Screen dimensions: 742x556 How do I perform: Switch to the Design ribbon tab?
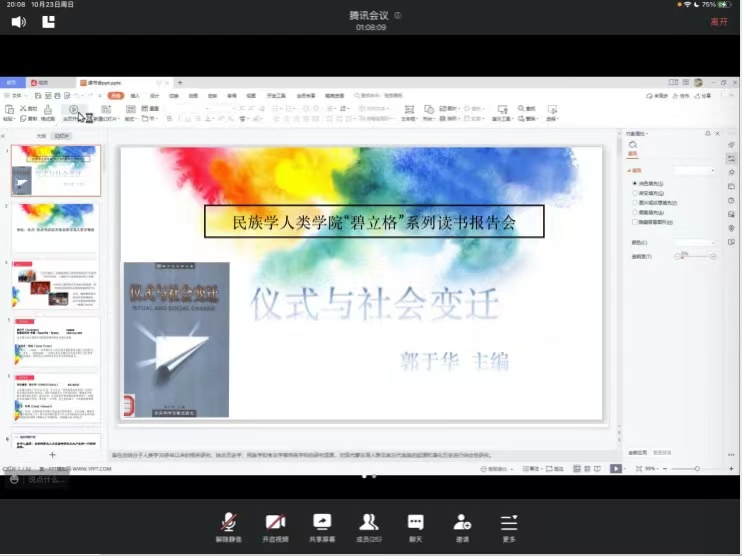pyautogui.click(x=154, y=96)
